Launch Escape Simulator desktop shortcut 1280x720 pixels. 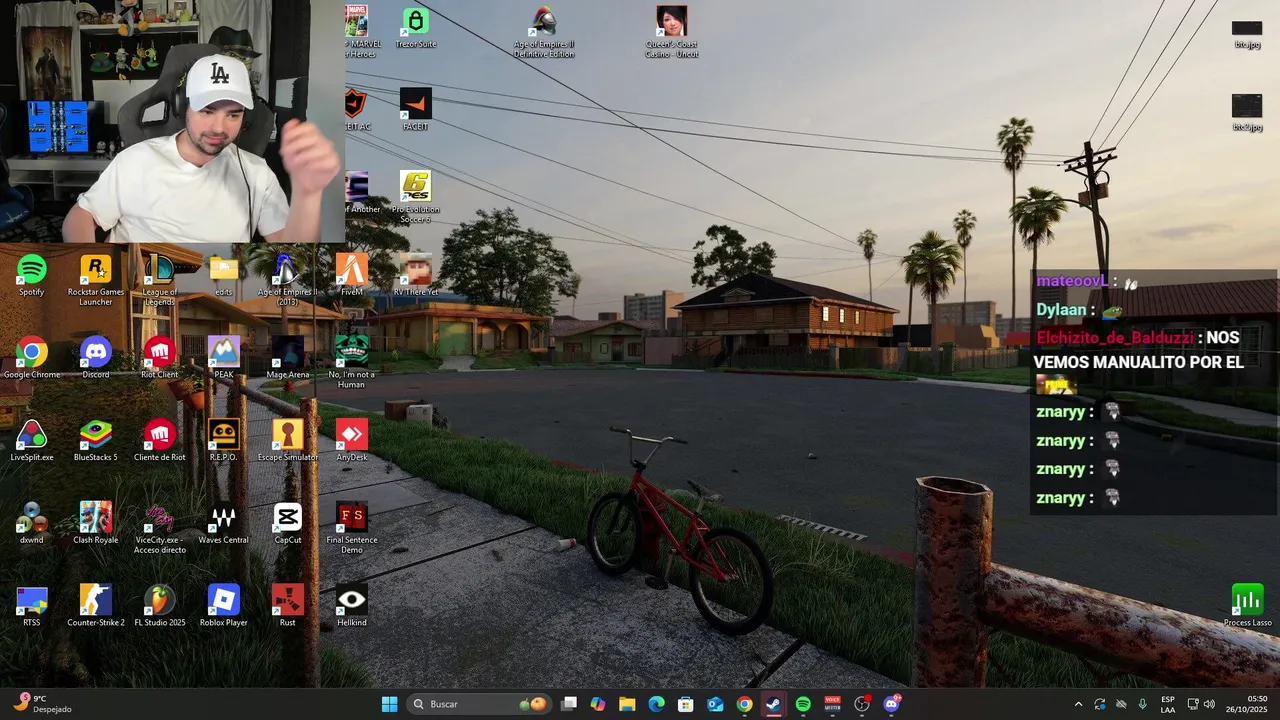287,441
